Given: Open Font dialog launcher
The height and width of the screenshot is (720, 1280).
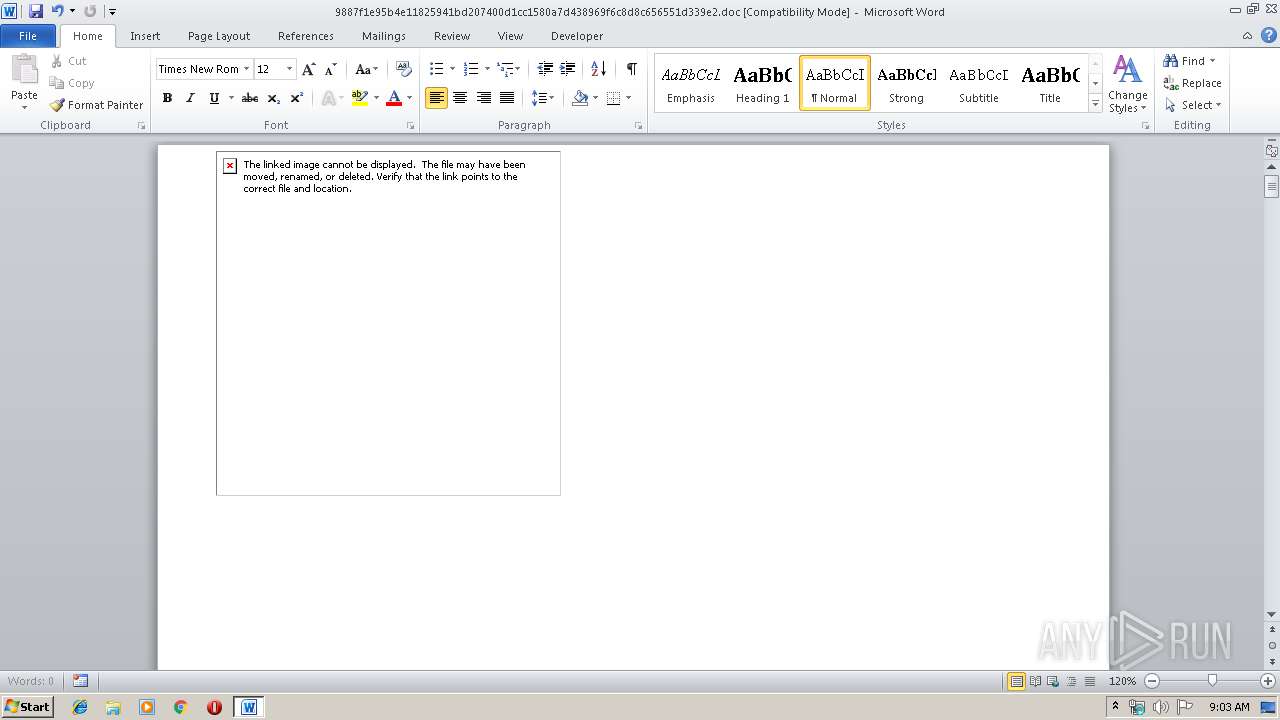Looking at the screenshot, I should pyautogui.click(x=410, y=126).
